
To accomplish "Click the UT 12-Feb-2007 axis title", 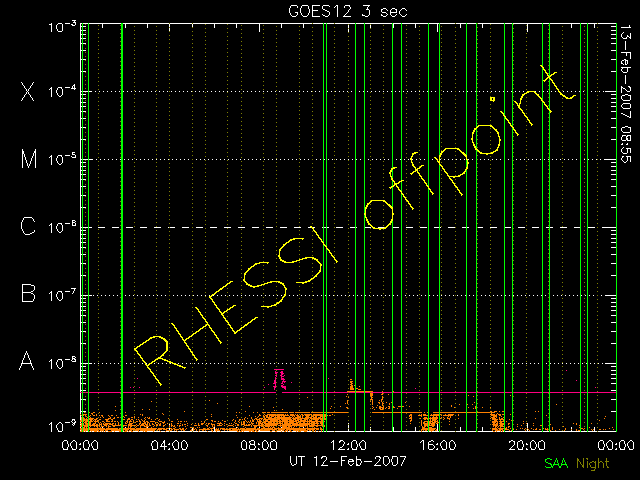I will click(348, 461).
